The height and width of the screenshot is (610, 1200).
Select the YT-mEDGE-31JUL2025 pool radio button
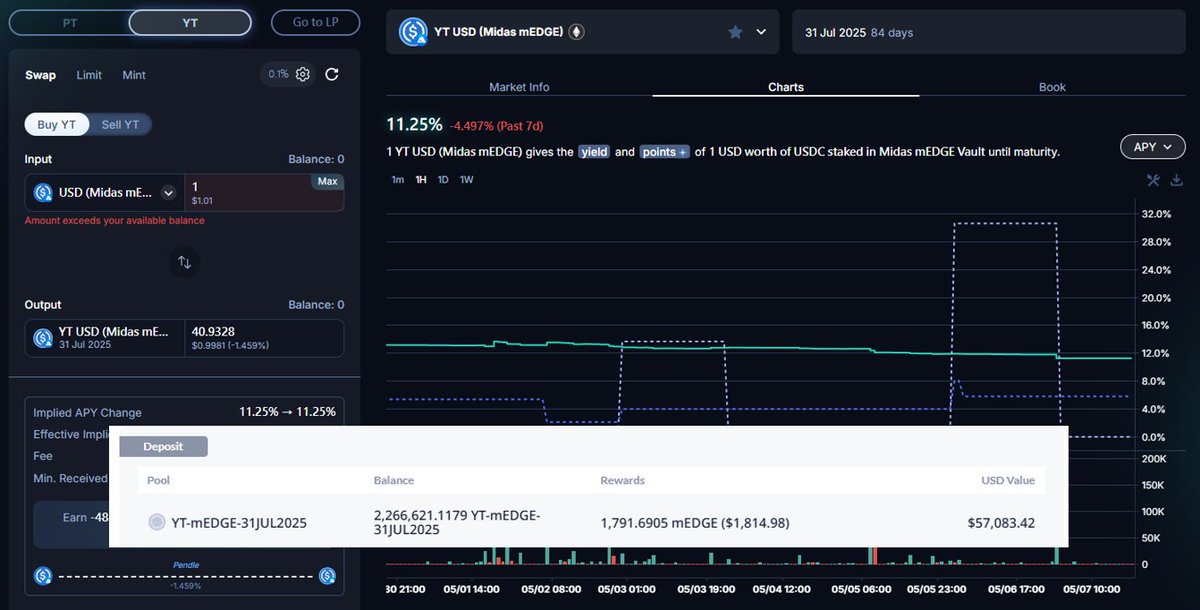pos(156,522)
